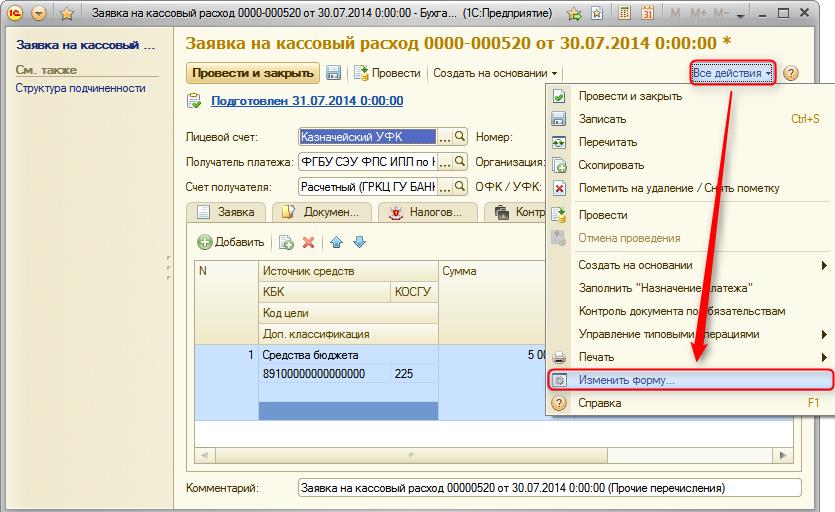The image size is (835, 512).
Task: Click search magnifier in Счет получателя field
Action: tap(460, 186)
